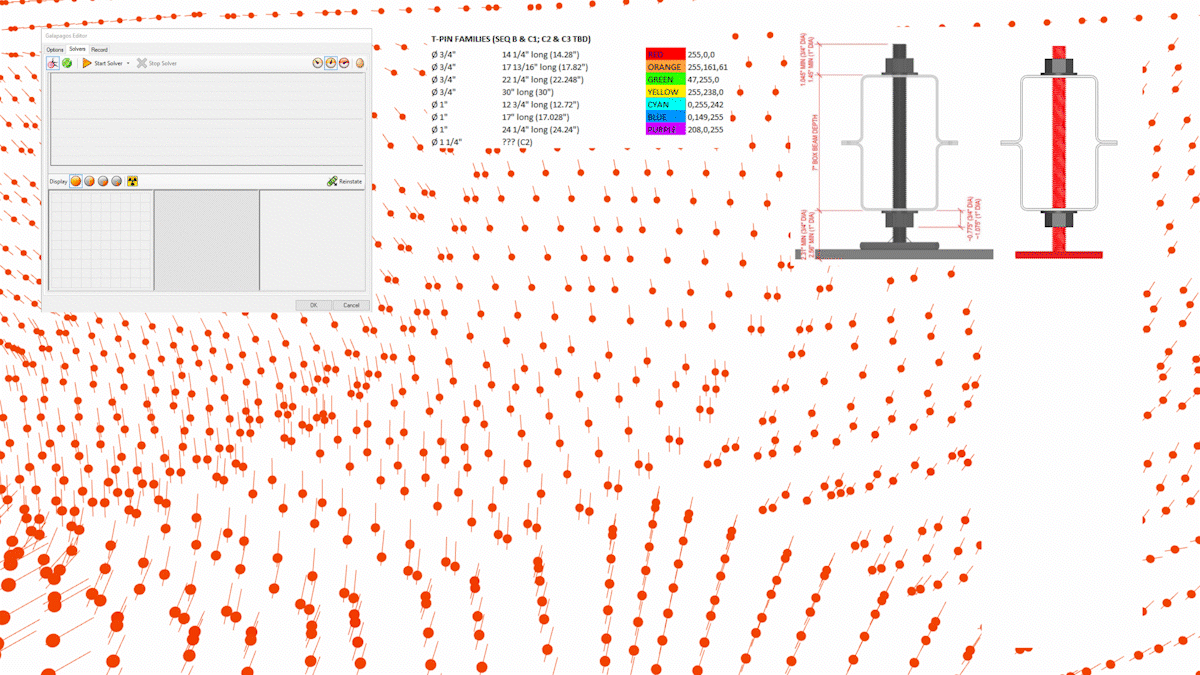Click the Galapagos Editor title bar
Viewport: 1200px width, 675px height.
click(x=207, y=35)
